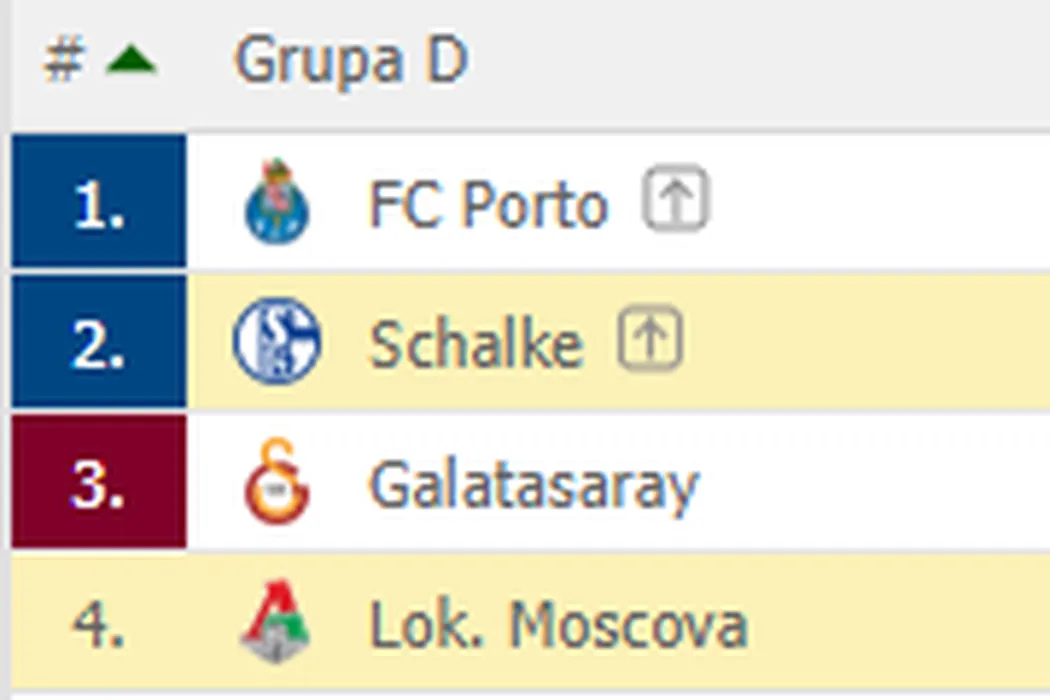Select the Grupa D header label

pyautogui.click(x=351, y=62)
